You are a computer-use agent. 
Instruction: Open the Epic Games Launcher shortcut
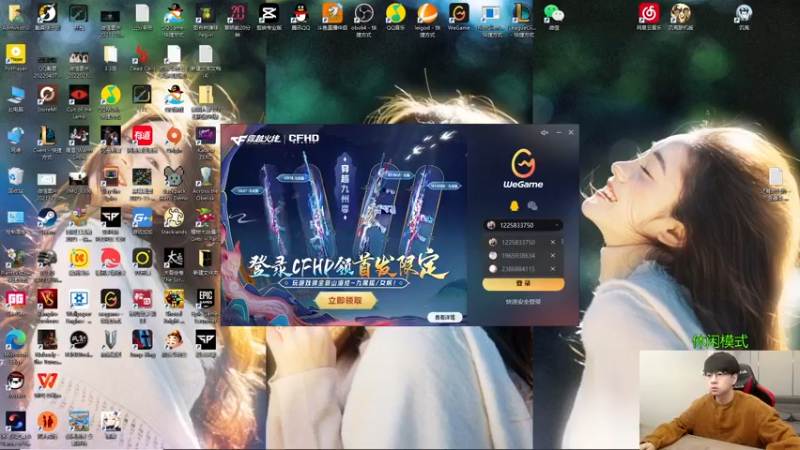point(206,306)
